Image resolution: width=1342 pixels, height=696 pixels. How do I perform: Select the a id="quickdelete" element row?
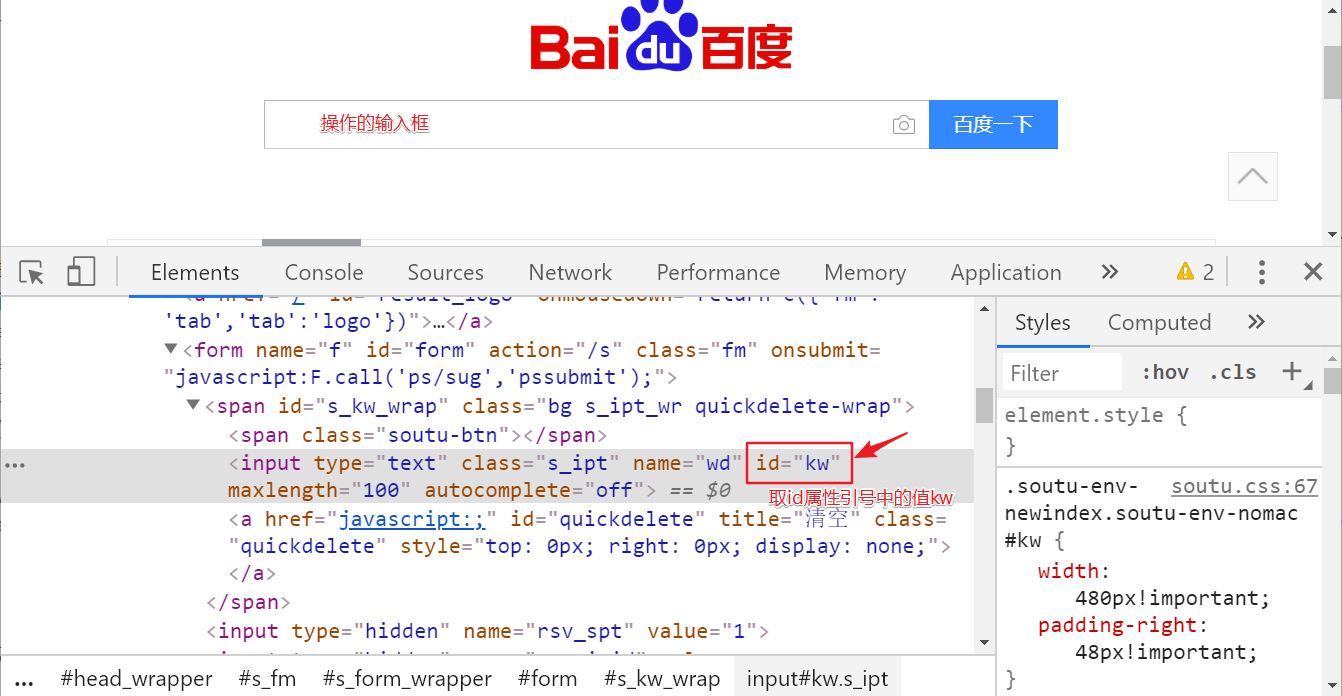coord(487,546)
